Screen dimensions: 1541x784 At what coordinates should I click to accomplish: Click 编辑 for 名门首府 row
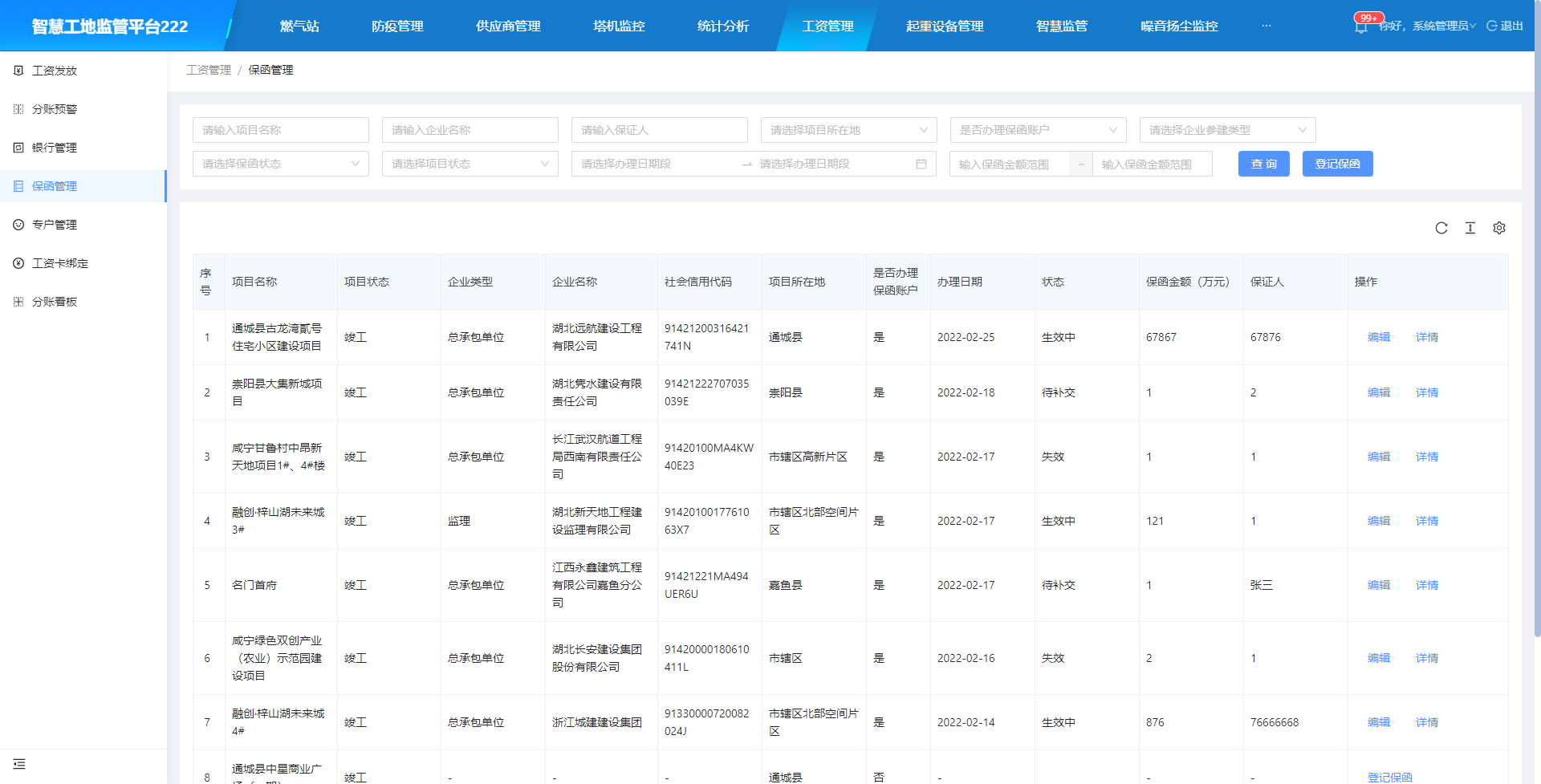(1379, 585)
